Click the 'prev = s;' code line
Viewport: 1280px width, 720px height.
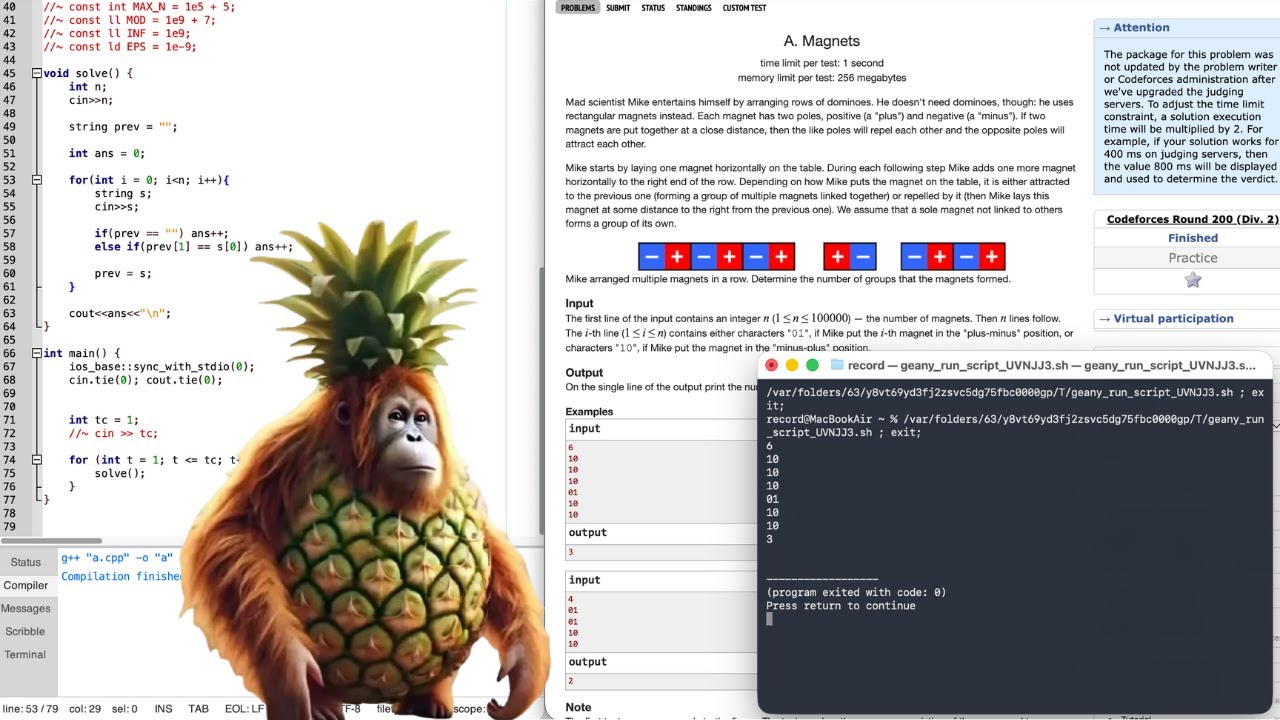(x=123, y=273)
